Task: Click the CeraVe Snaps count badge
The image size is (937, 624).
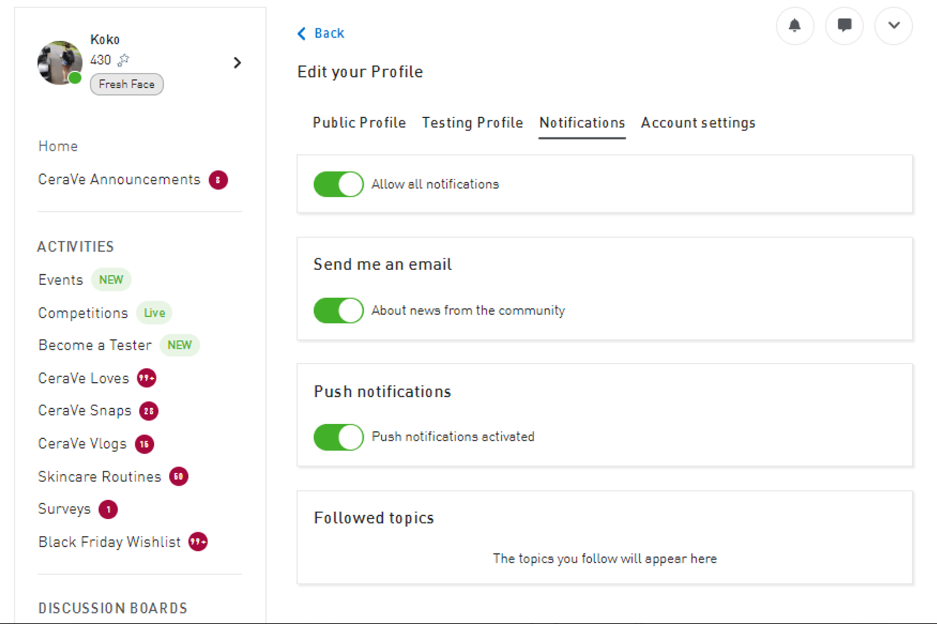Action: [x=149, y=411]
